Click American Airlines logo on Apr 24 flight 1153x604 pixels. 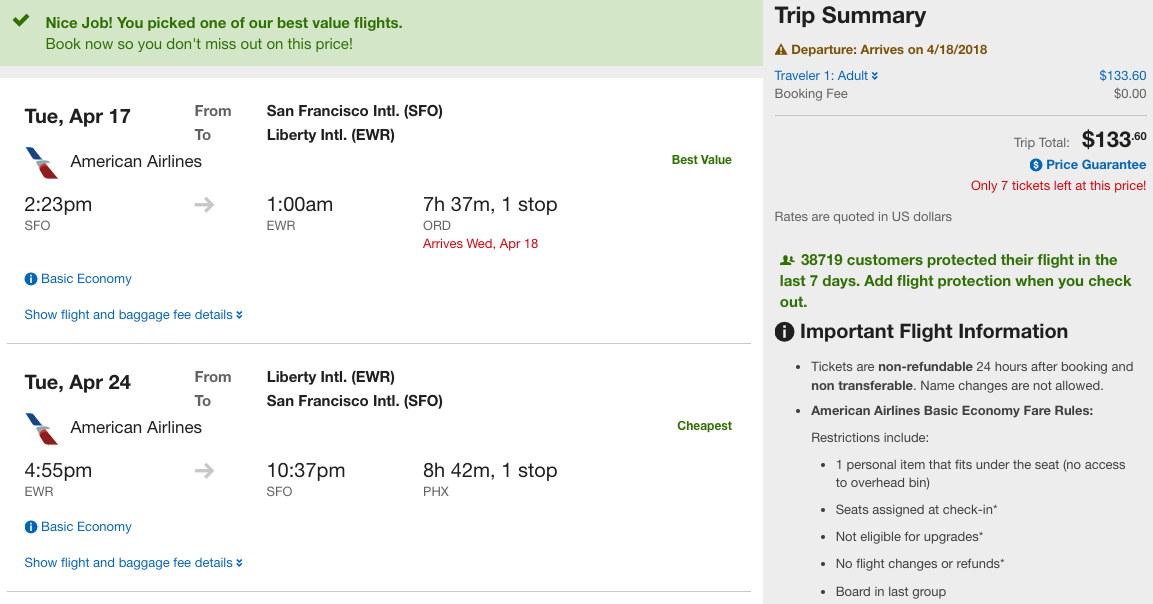42,429
